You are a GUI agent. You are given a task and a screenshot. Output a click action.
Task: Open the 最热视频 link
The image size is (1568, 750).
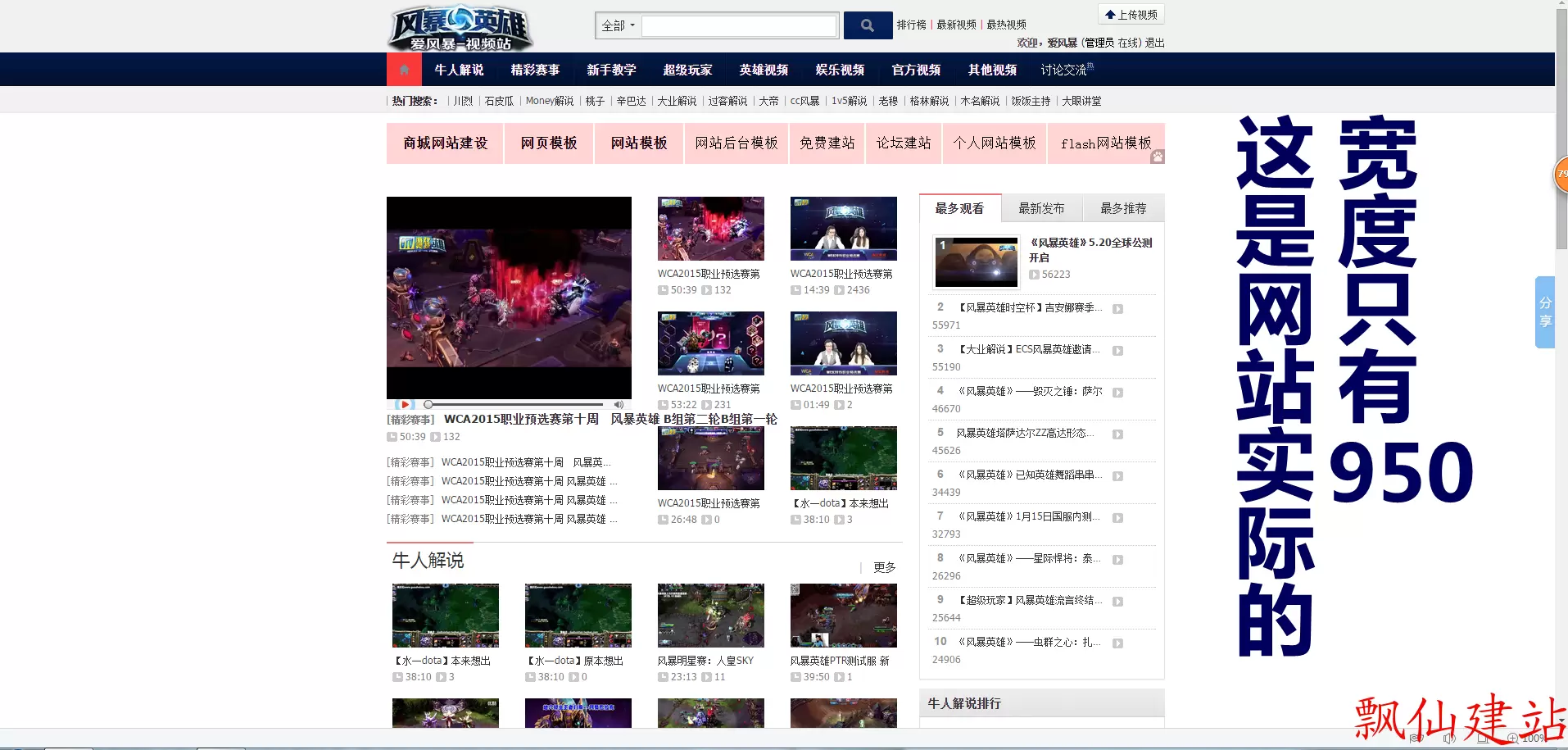pyautogui.click(x=1006, y=25)
